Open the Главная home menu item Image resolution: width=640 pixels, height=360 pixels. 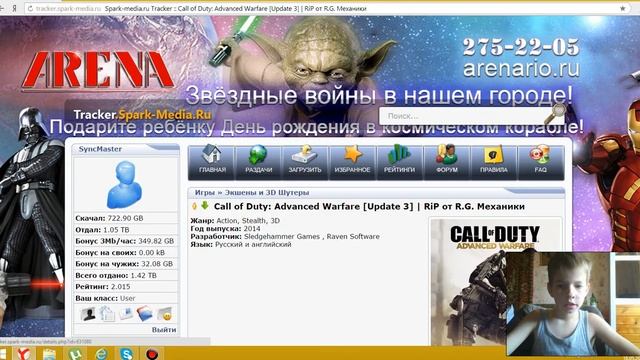(x=212, y=162)
